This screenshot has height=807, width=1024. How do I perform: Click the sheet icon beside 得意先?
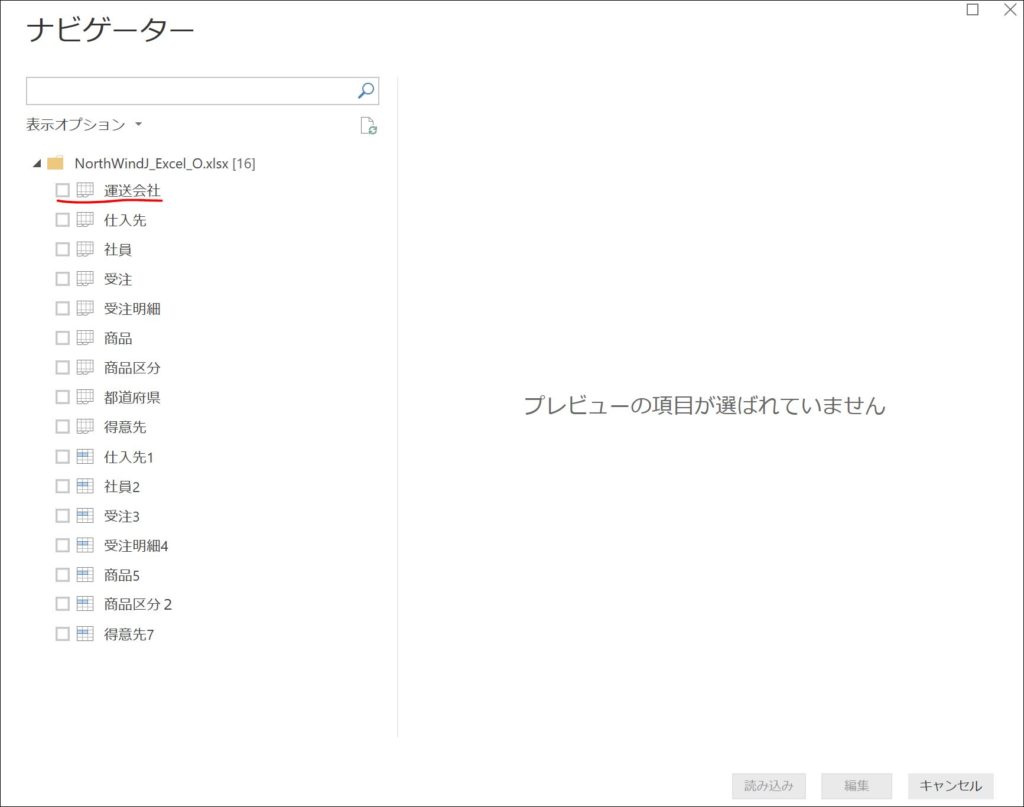(85, 426)
